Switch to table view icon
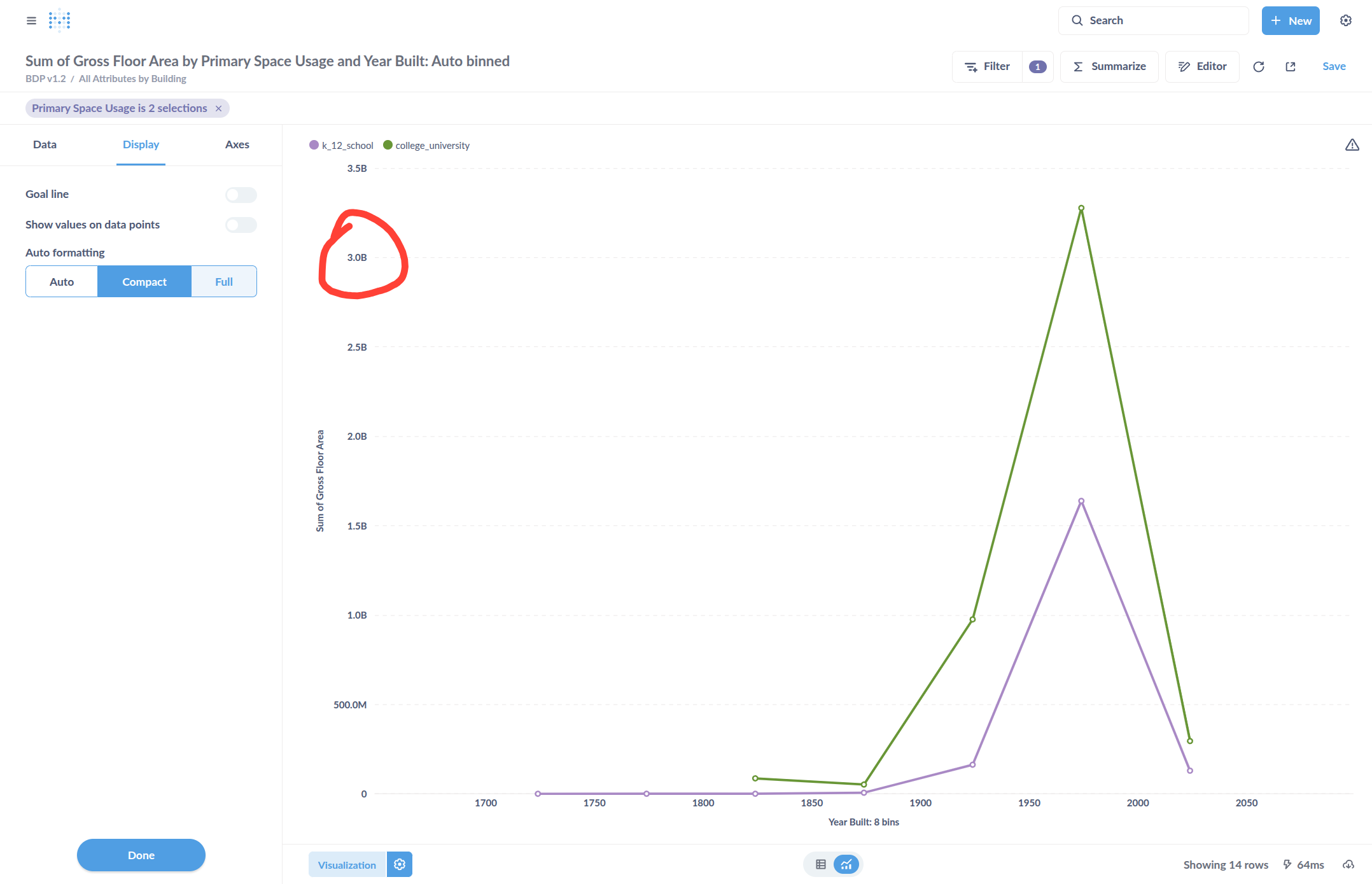 [x=820, y=864]
